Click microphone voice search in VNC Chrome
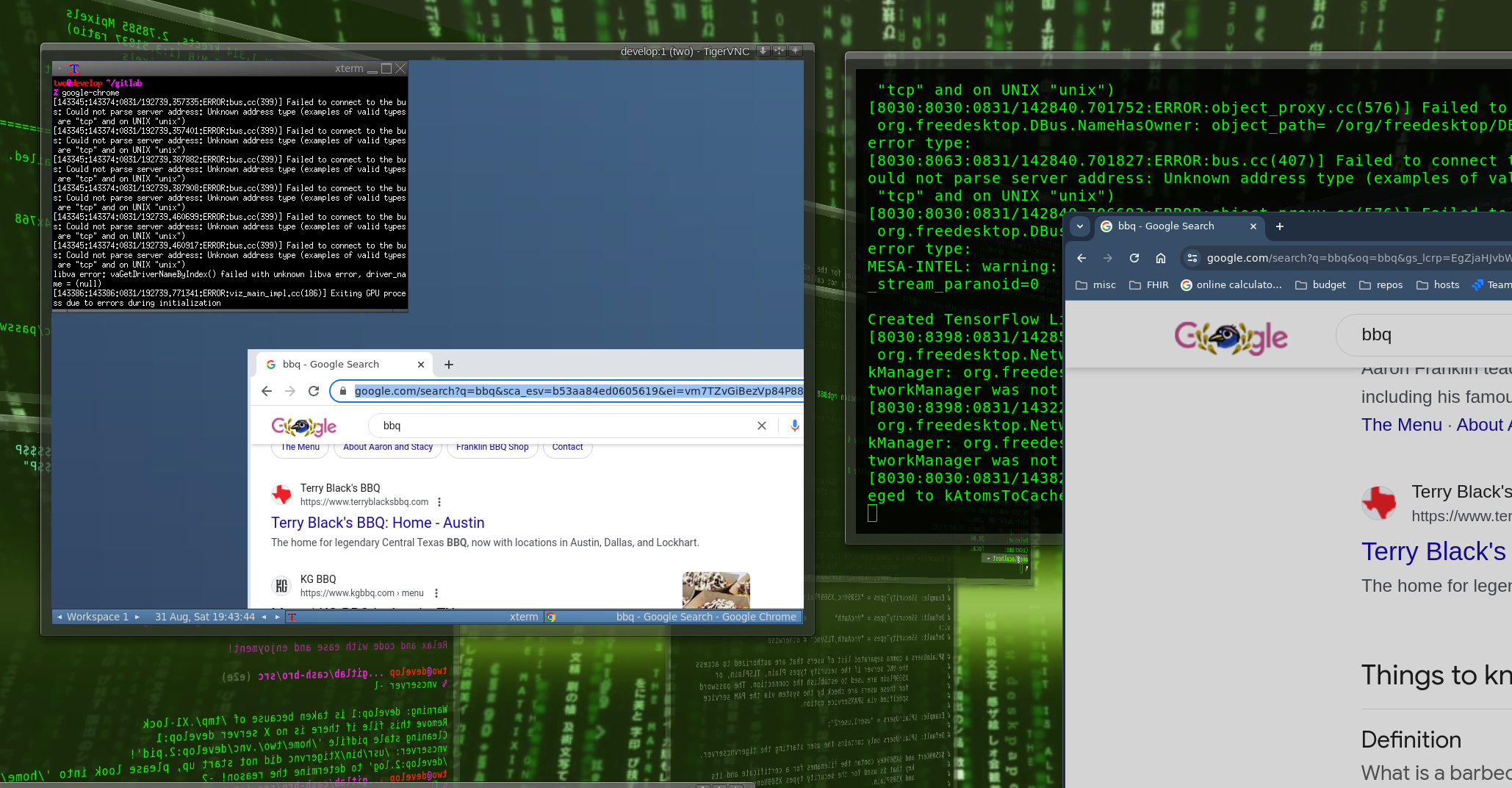This screenshot has height=788, width=1512. pos(794,426)
